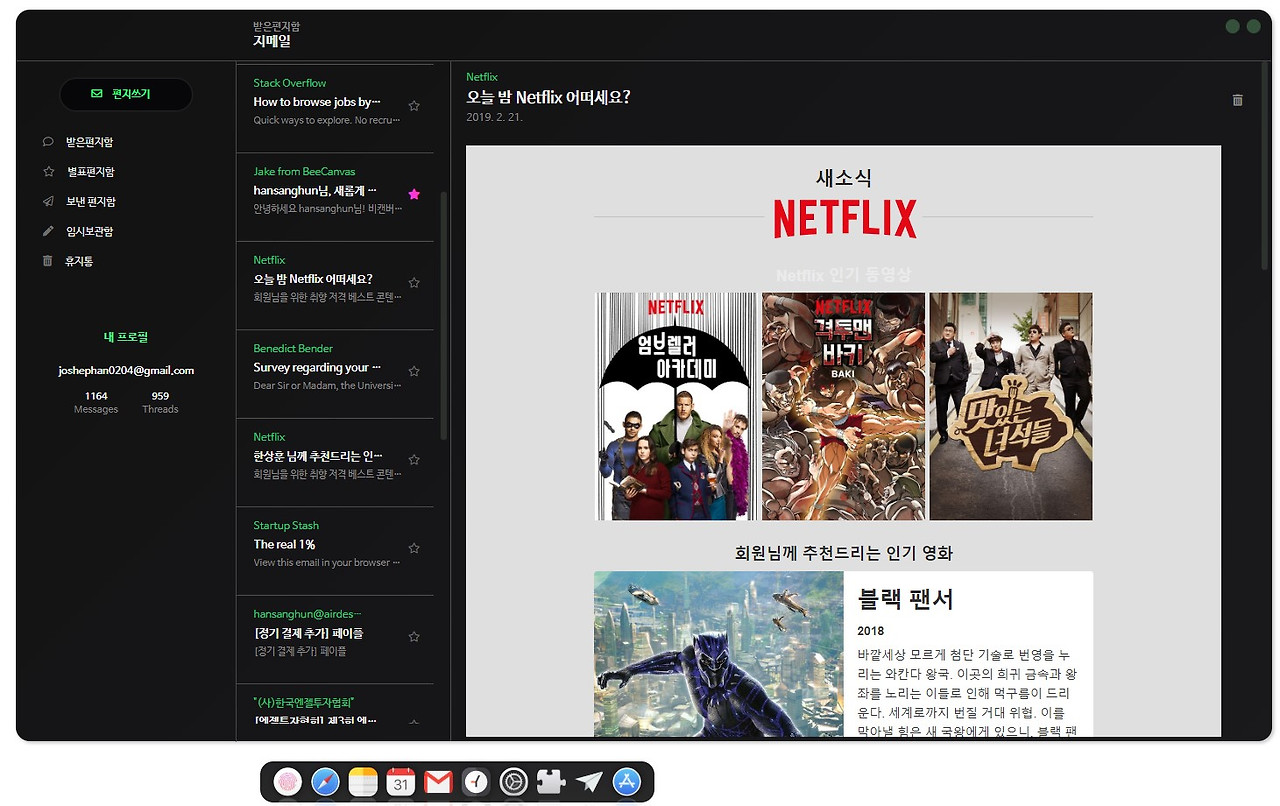The height and width of the screenshot is (806, 1280).
Task: Open the Clock app in the dock
Action: [476, 782]
